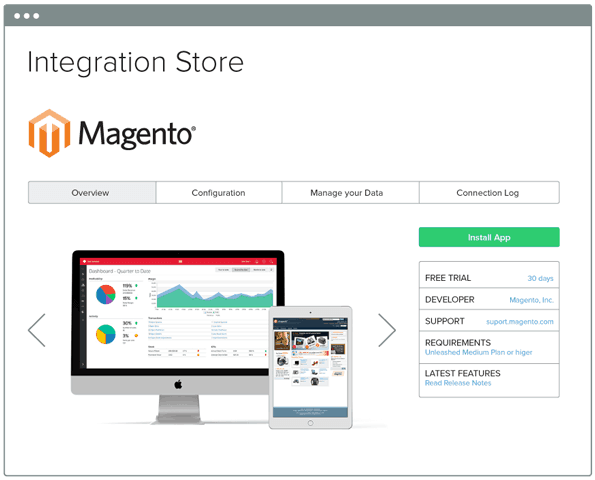Click the three-dot window control in title bar

tap(27, 16)
